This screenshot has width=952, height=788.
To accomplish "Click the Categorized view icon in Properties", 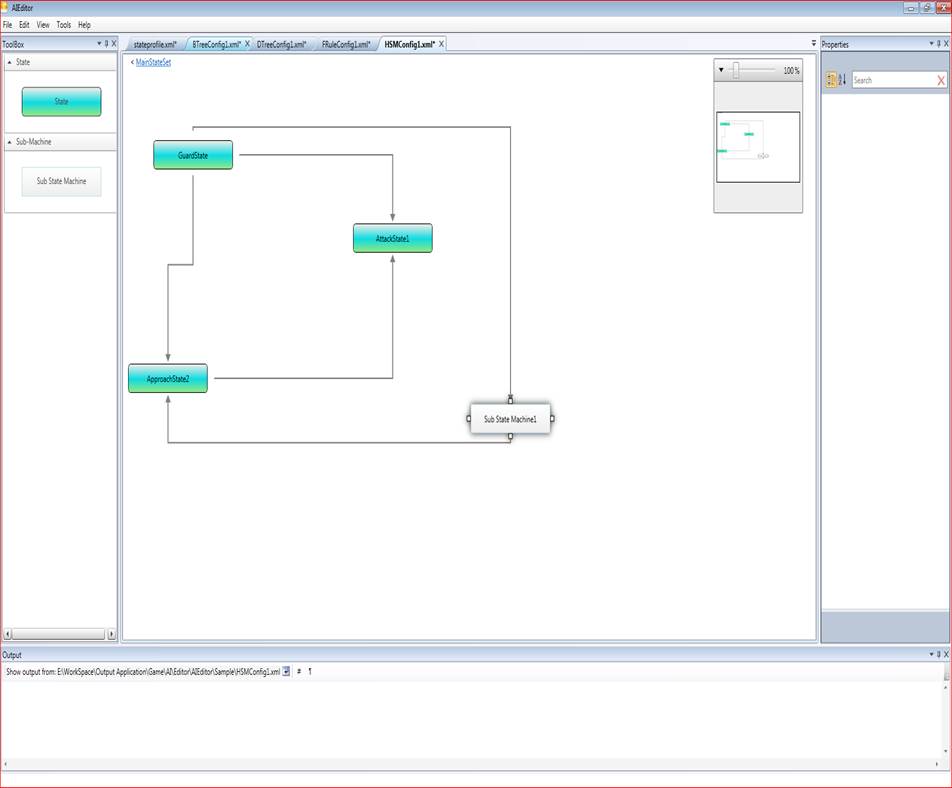I will [831, 80].
